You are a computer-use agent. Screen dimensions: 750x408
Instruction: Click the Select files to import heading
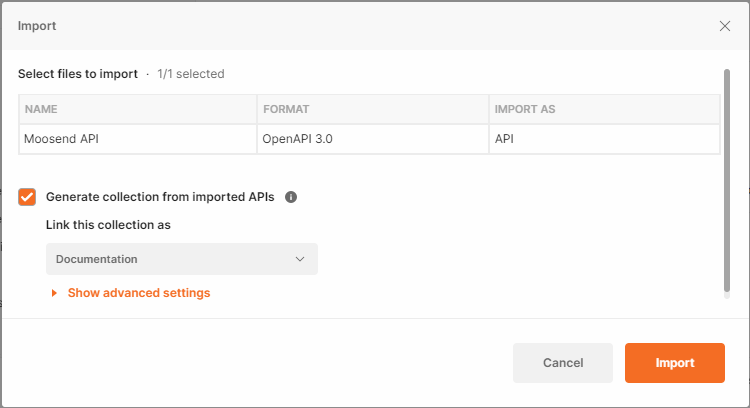point(78,74)
